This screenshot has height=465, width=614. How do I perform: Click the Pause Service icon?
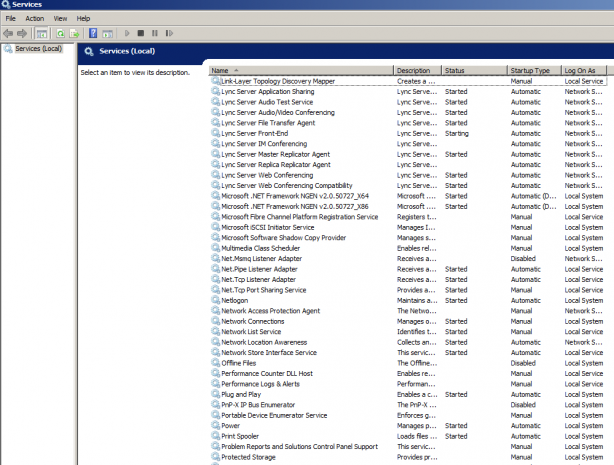155,33
